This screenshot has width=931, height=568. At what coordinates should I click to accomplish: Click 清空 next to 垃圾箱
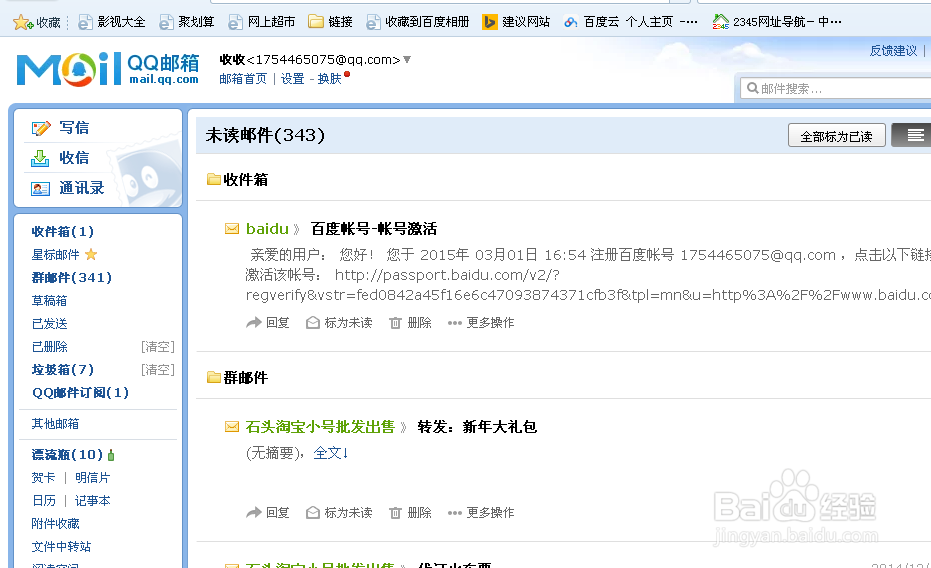158,370
